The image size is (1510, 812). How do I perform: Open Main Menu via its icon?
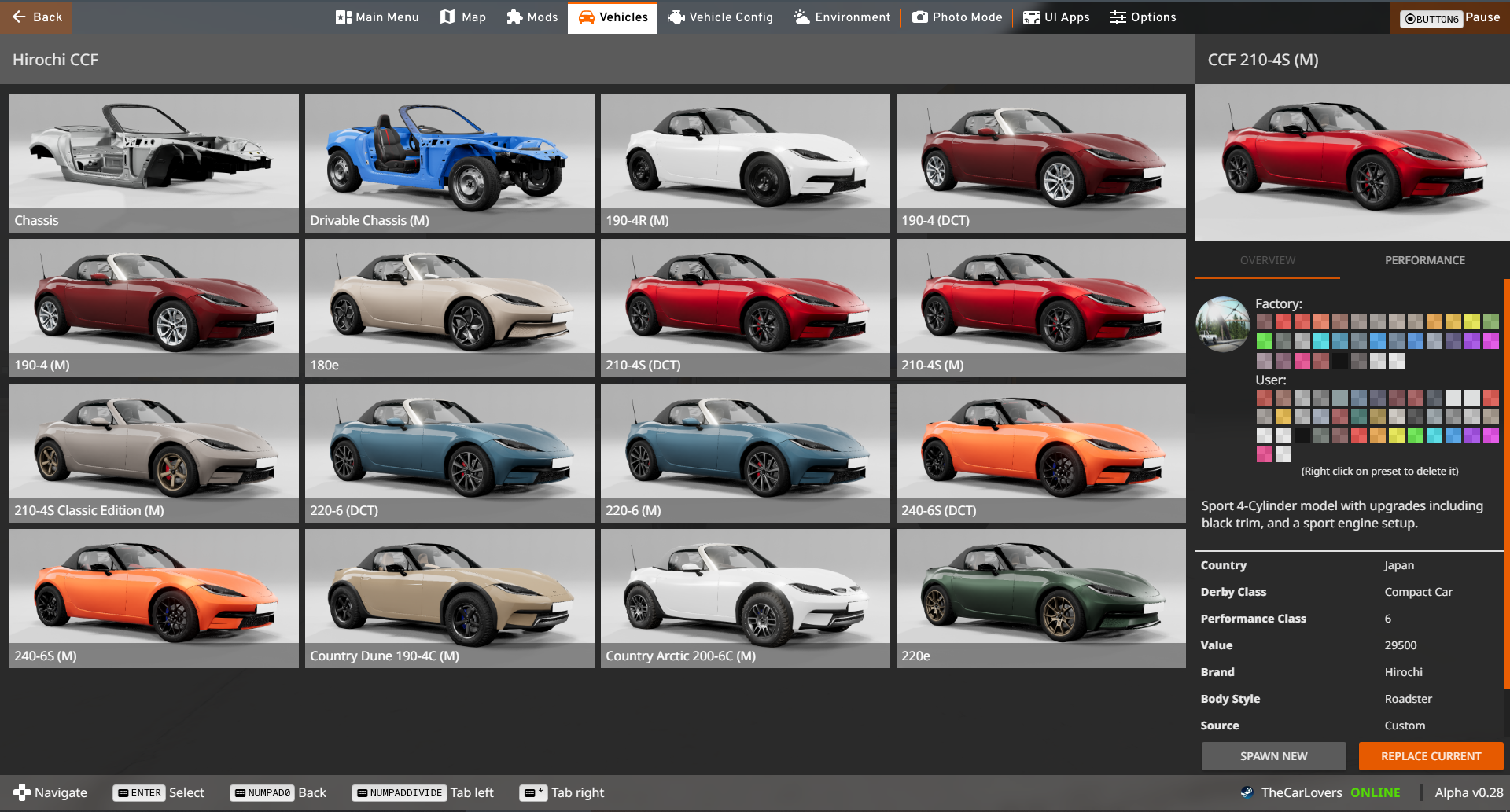(x=343, y=17)
